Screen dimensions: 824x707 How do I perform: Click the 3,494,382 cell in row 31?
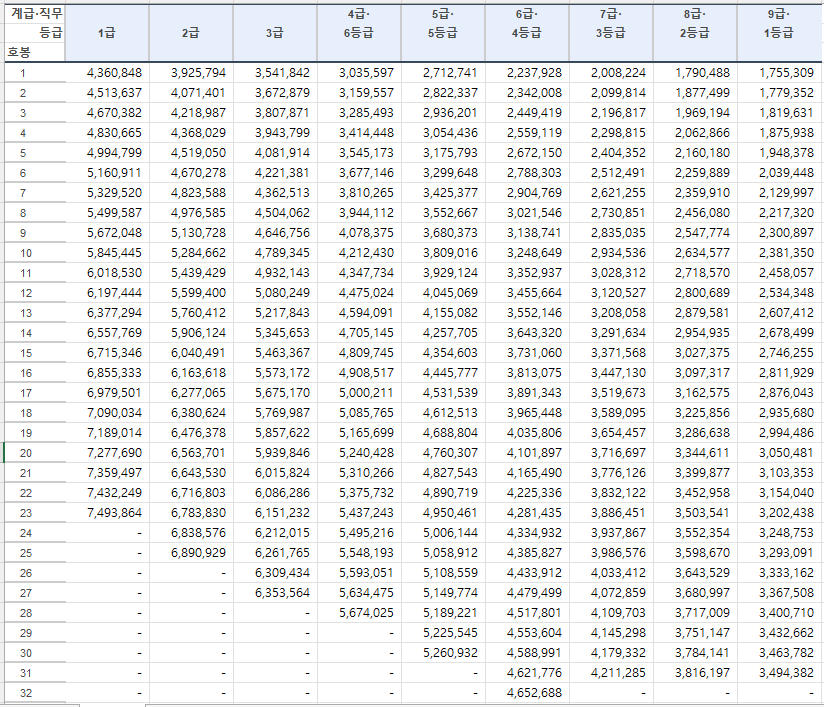pos(780,672)
